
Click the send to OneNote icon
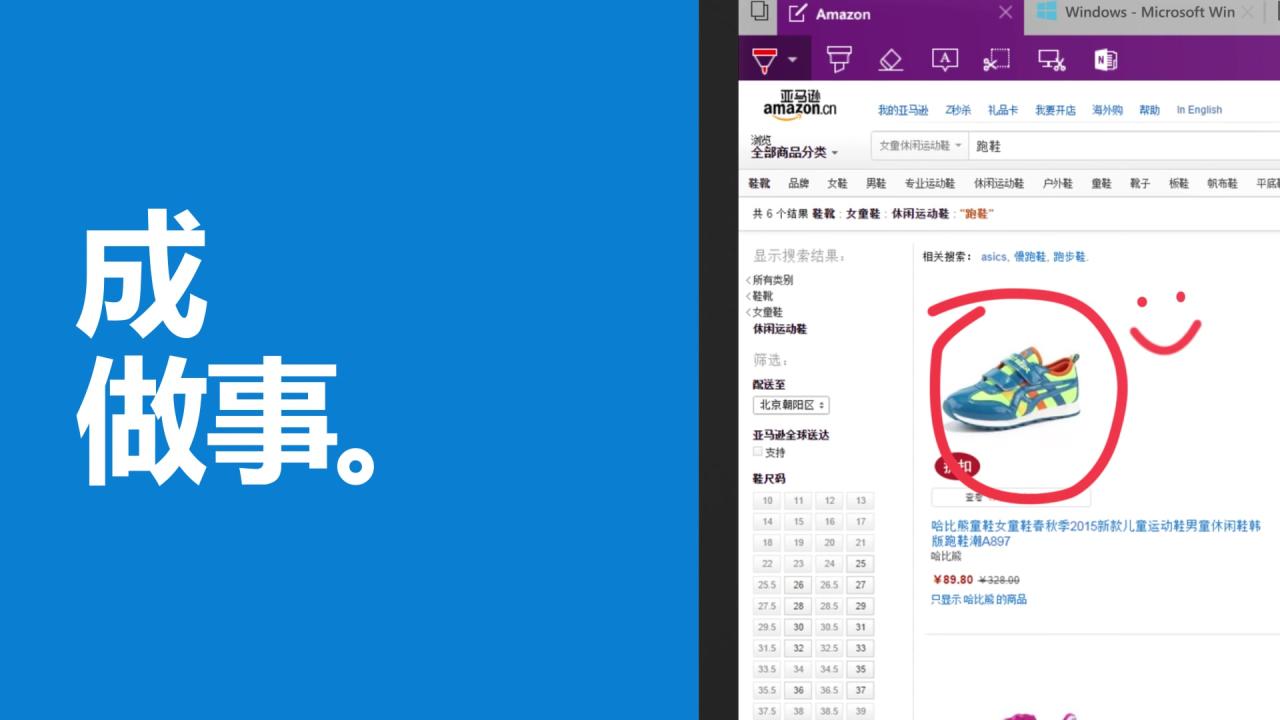click(1104, 60)
